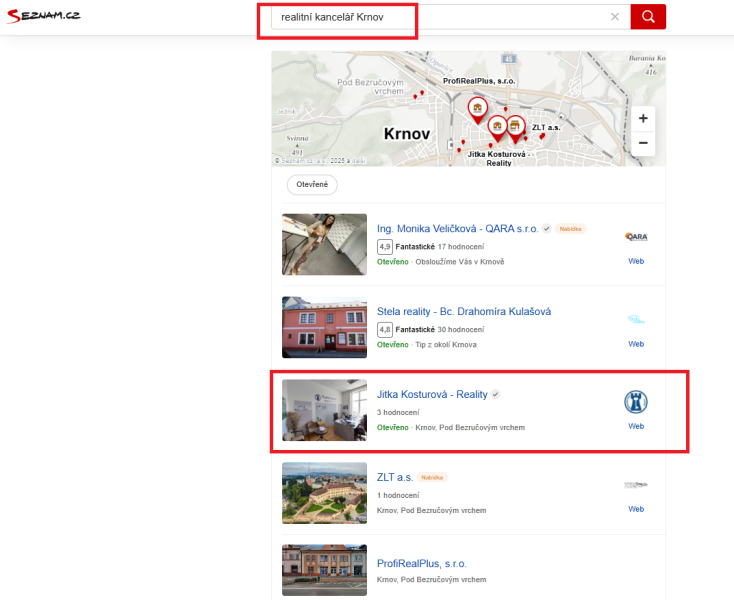Click the Nabídka badge next to ZLT a.s.

432,477
